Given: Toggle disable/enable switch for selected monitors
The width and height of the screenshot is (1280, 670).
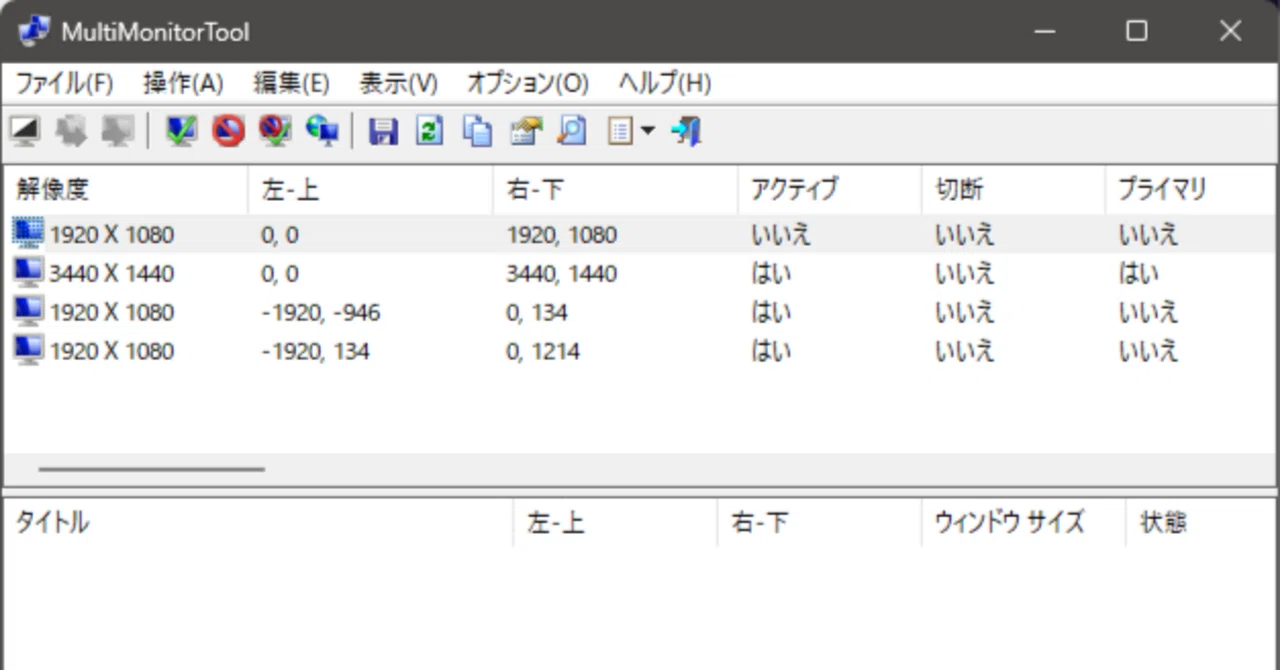Looking at the screenshot, I should tap(275, 131).
